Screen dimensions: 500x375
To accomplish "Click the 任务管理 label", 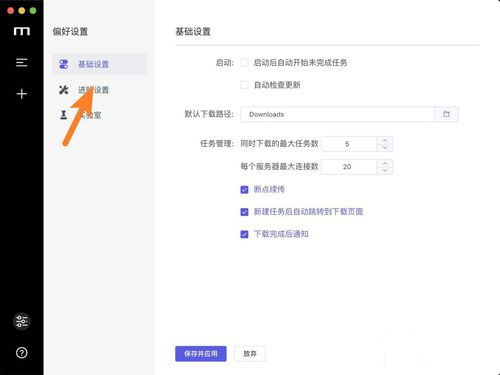I will click(x=217, y=144).
